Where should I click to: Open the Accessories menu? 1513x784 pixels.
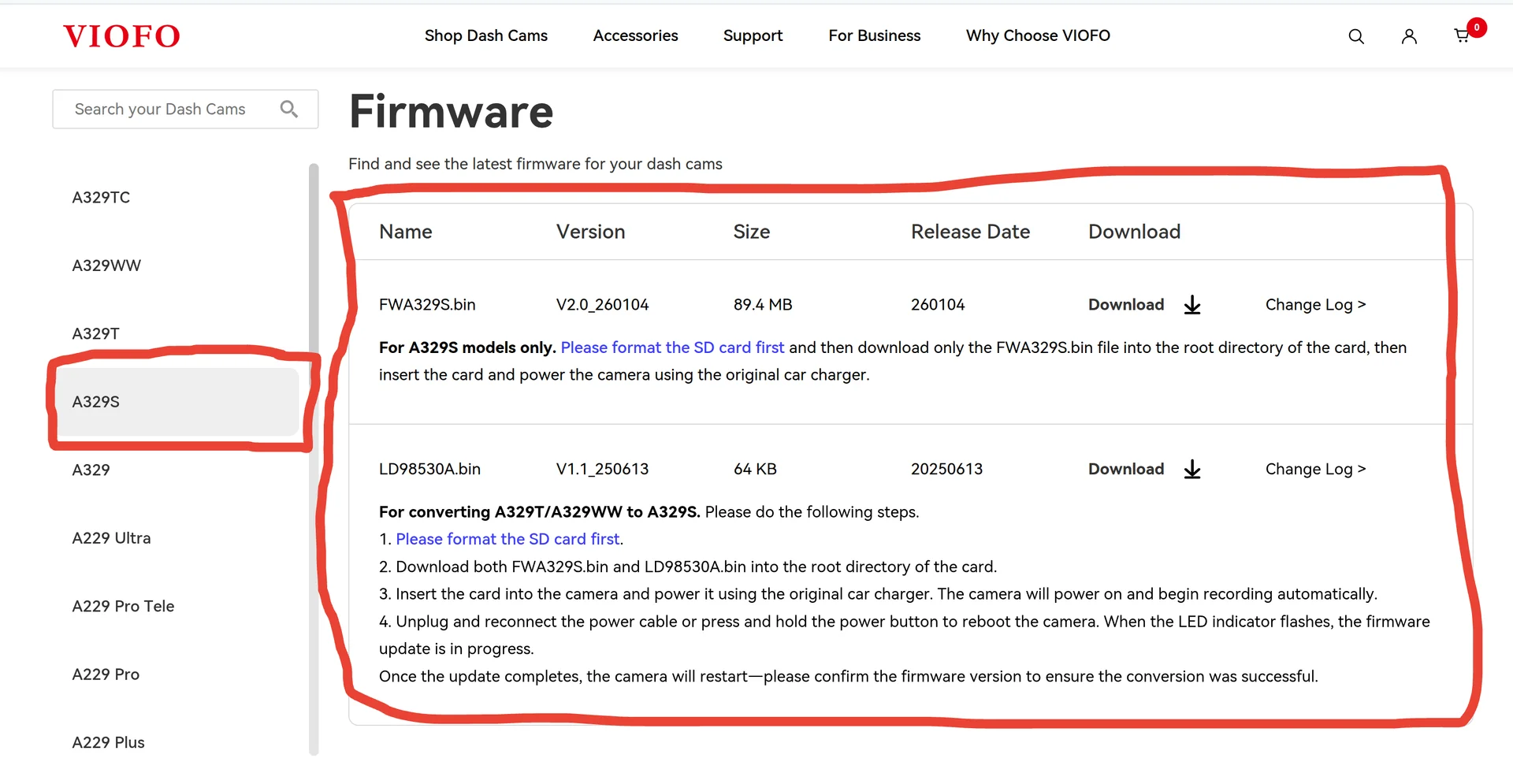(635, 35)
